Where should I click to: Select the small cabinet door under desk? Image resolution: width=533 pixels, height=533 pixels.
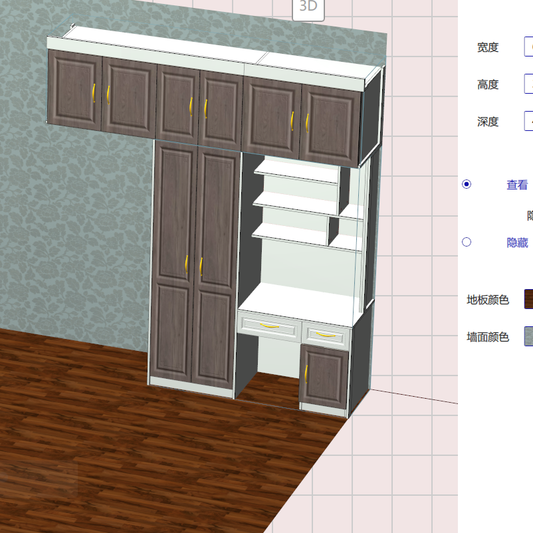click(324, 376)
